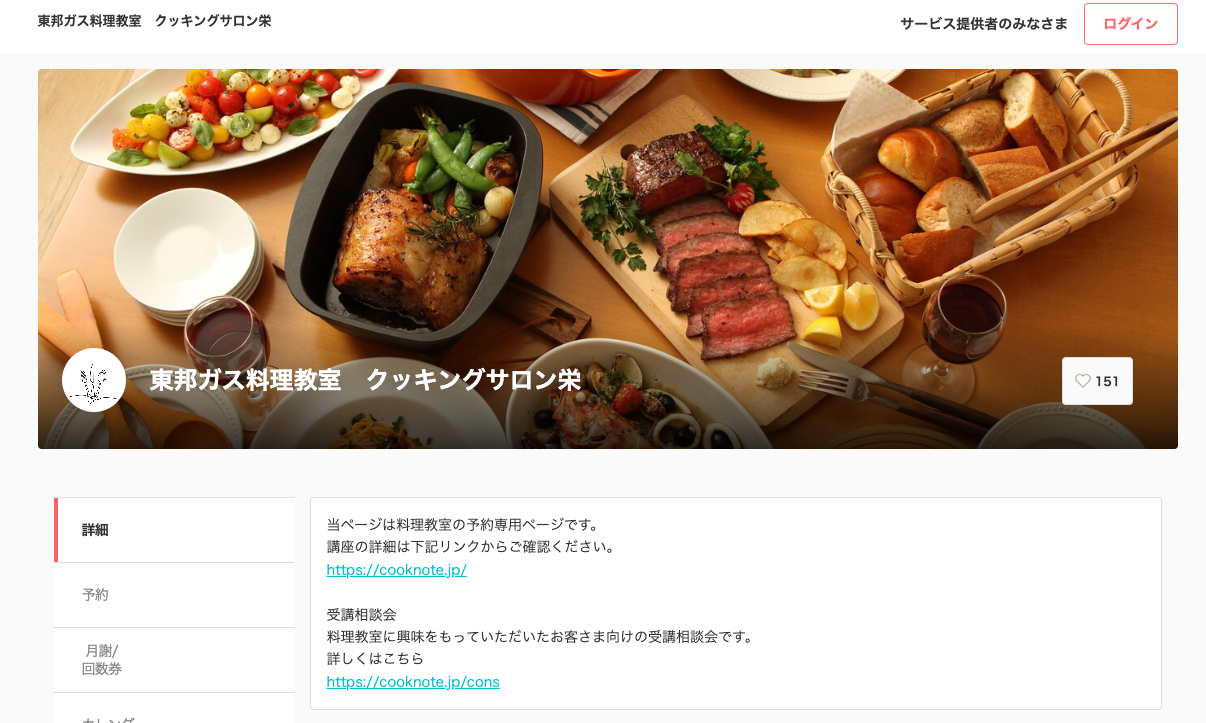Viewport: 1206px width, 723px height.
Task: Click the text 当ページは料理教室の予約専用ページです。
Action: pos(462,525)
